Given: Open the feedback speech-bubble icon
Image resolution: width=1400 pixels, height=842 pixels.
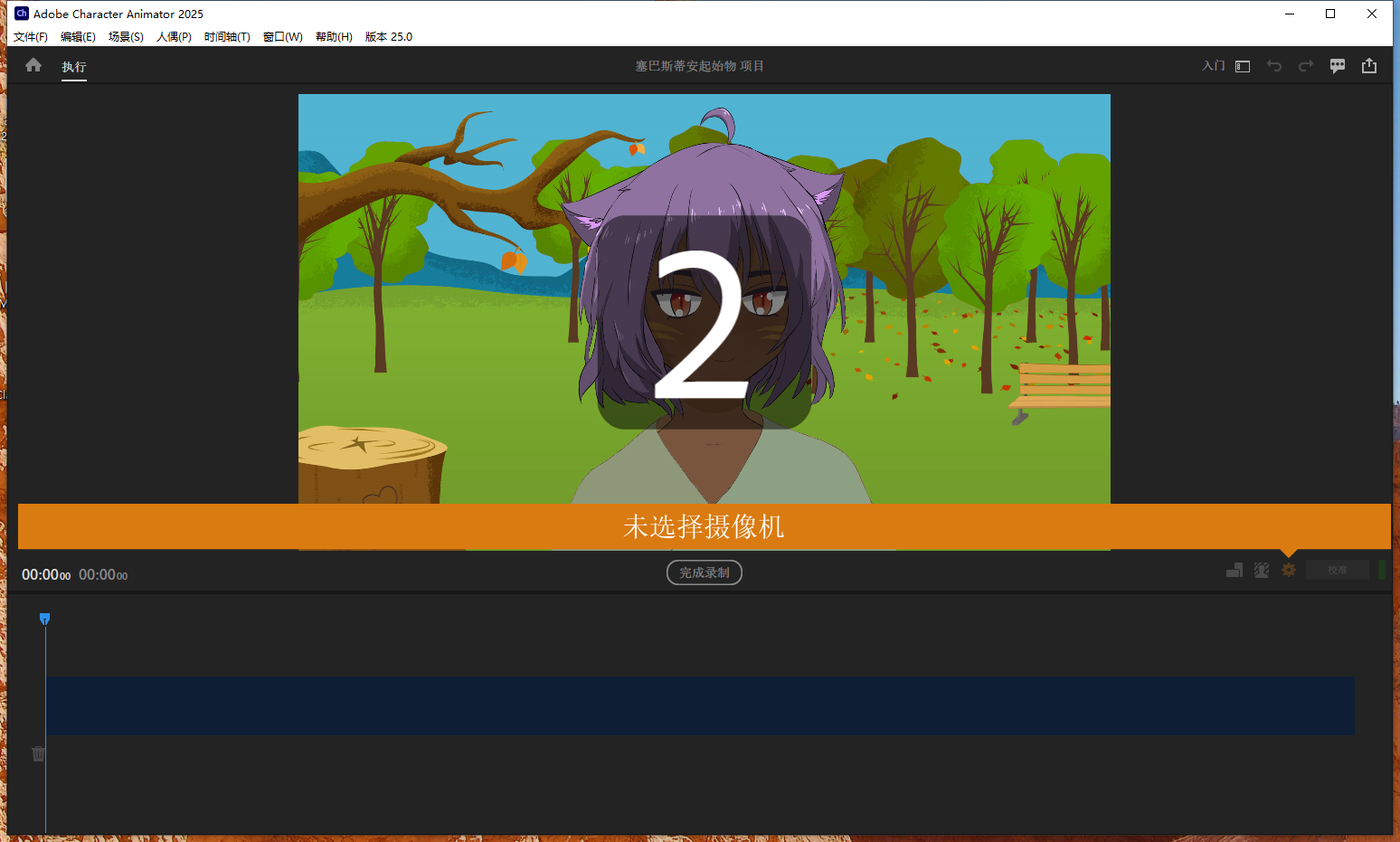Looking at the screenshot, I should point(1338,65).
